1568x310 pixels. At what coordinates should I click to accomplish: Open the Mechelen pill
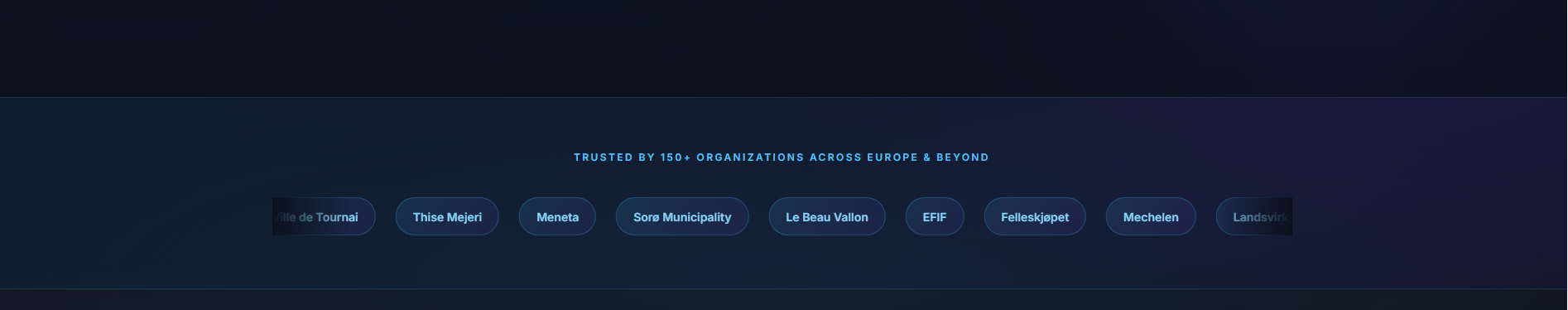(1151, 216)
